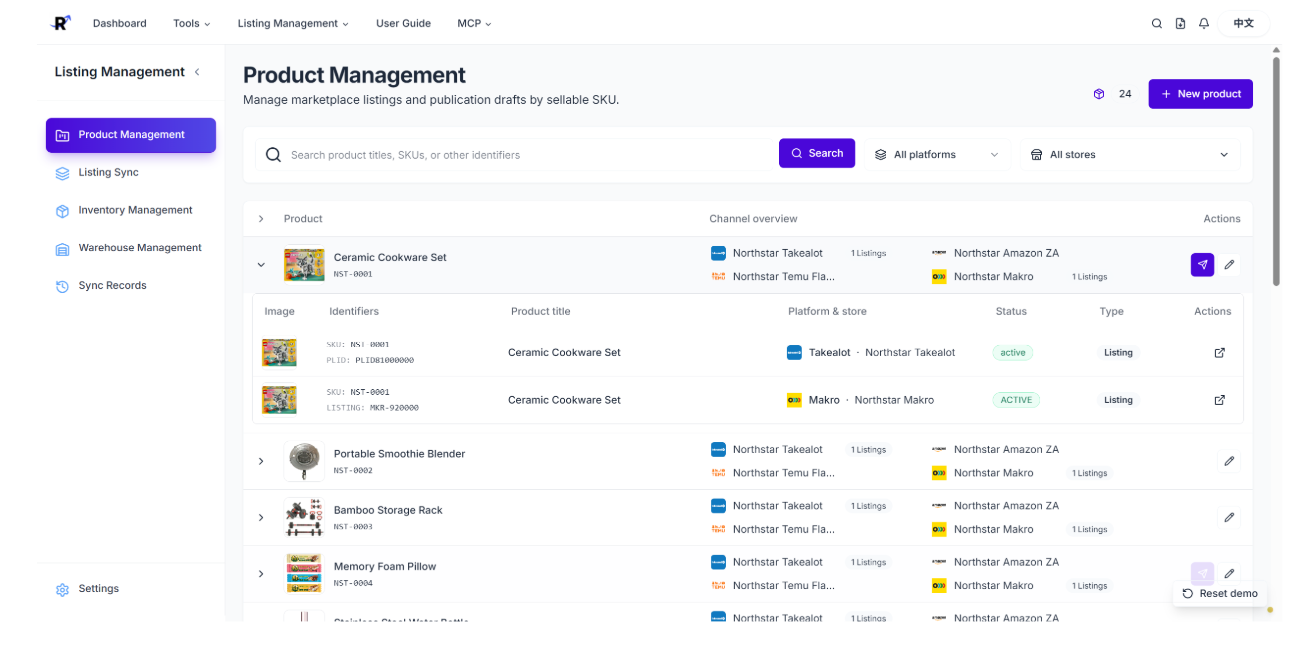Open the Tools menu
1313x650 pixels.
coord(191,23)
